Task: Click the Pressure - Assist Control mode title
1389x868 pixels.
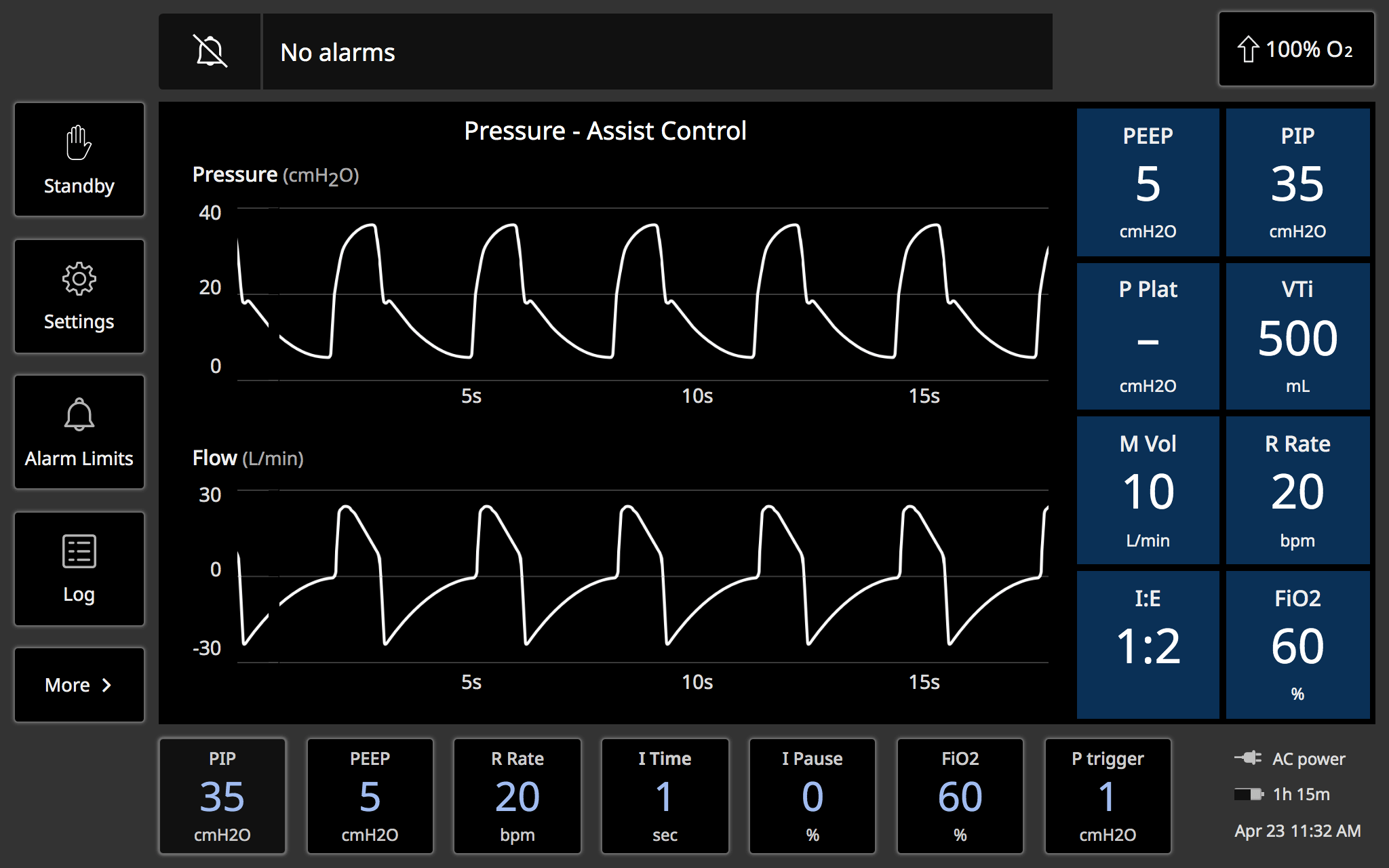Action: pyautogui.click(x=605, y=131)
